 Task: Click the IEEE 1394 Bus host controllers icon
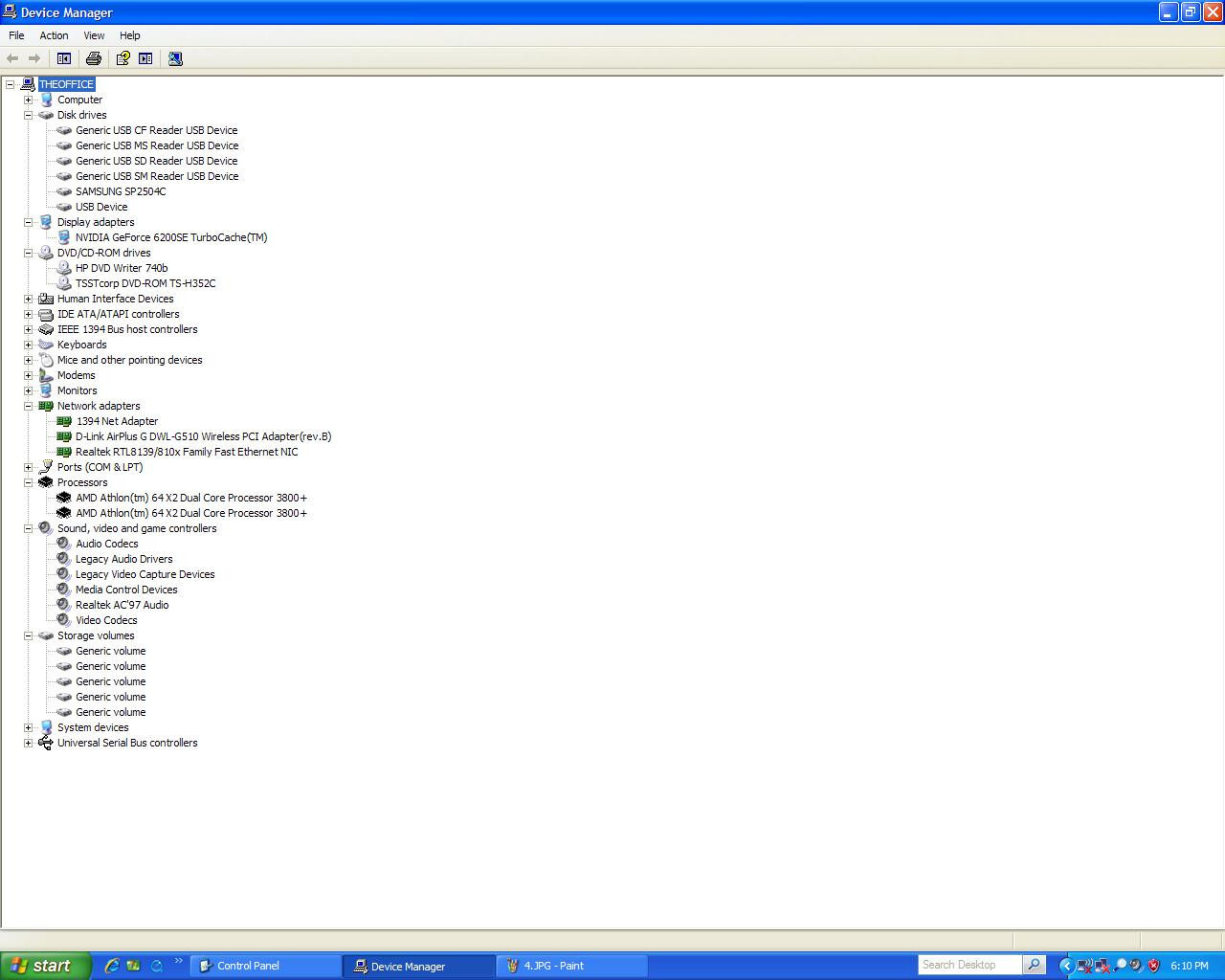46,329
